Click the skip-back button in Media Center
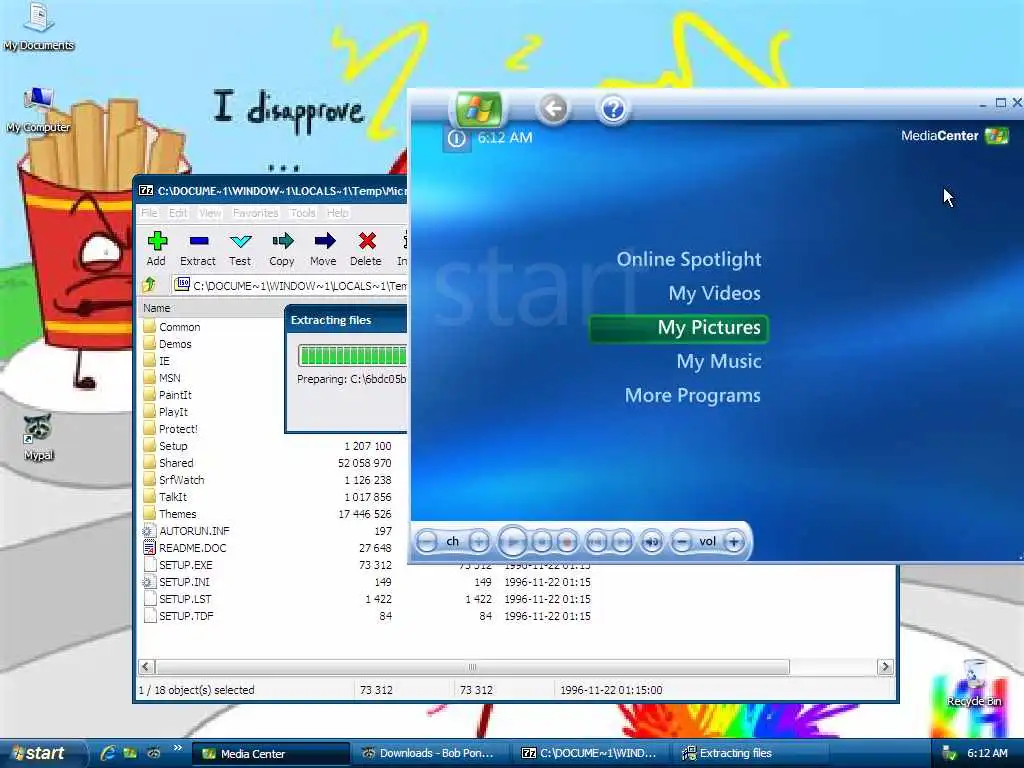The image size is (1024, 768). pos(596,541)
